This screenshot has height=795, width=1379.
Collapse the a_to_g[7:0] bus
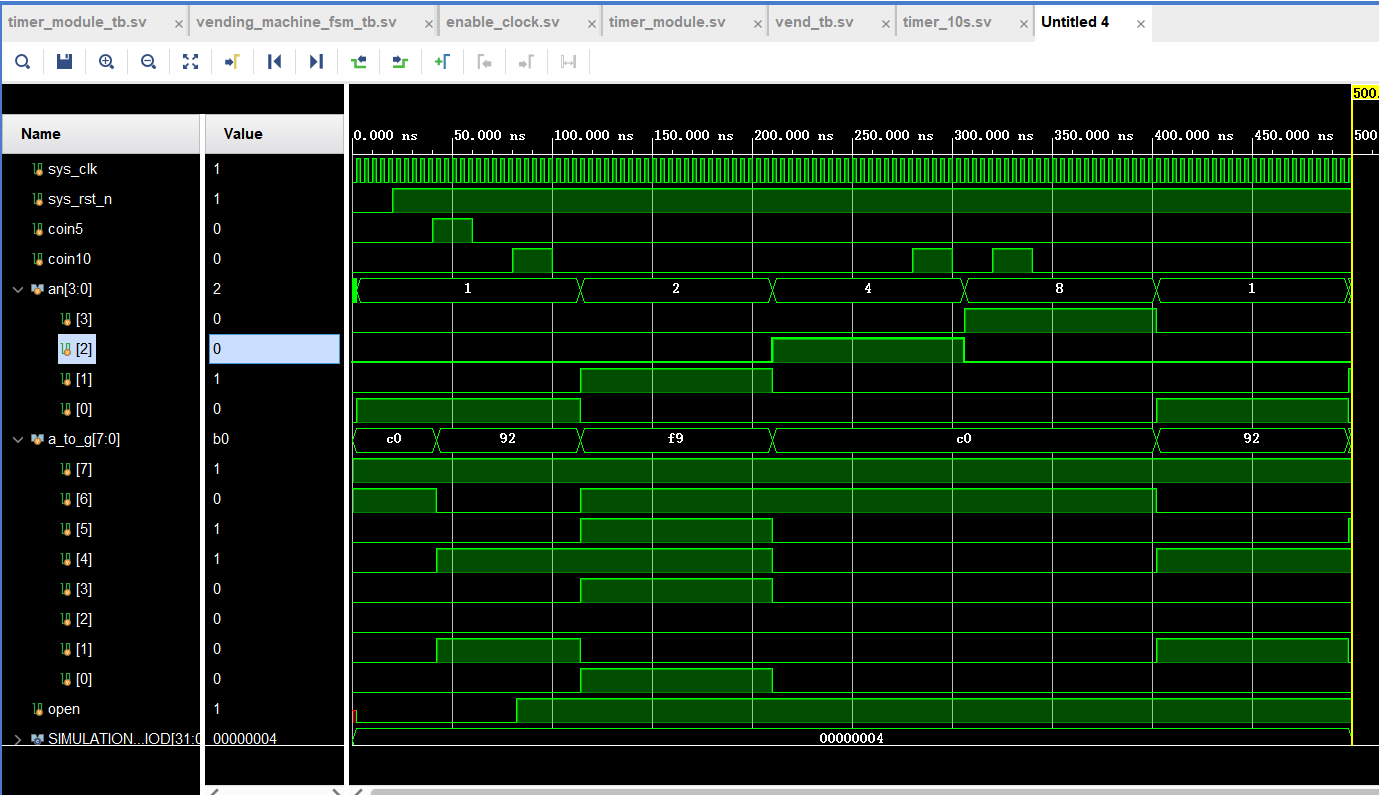click(x=18, y=439)
